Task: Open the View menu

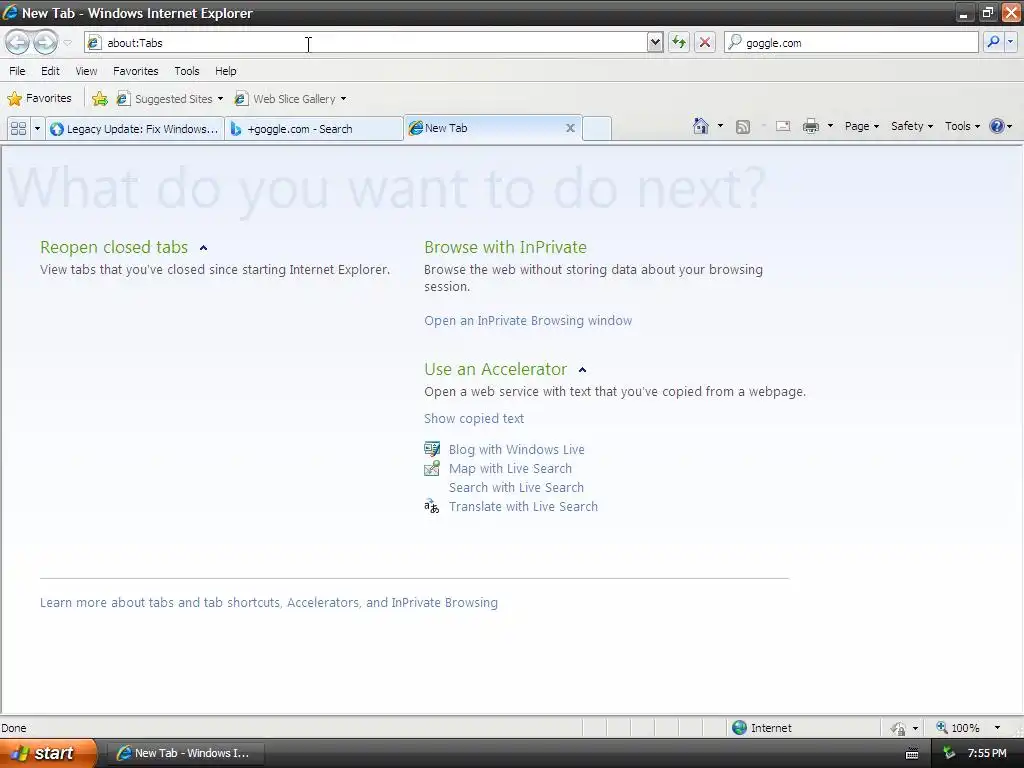Action: point(86,71)
